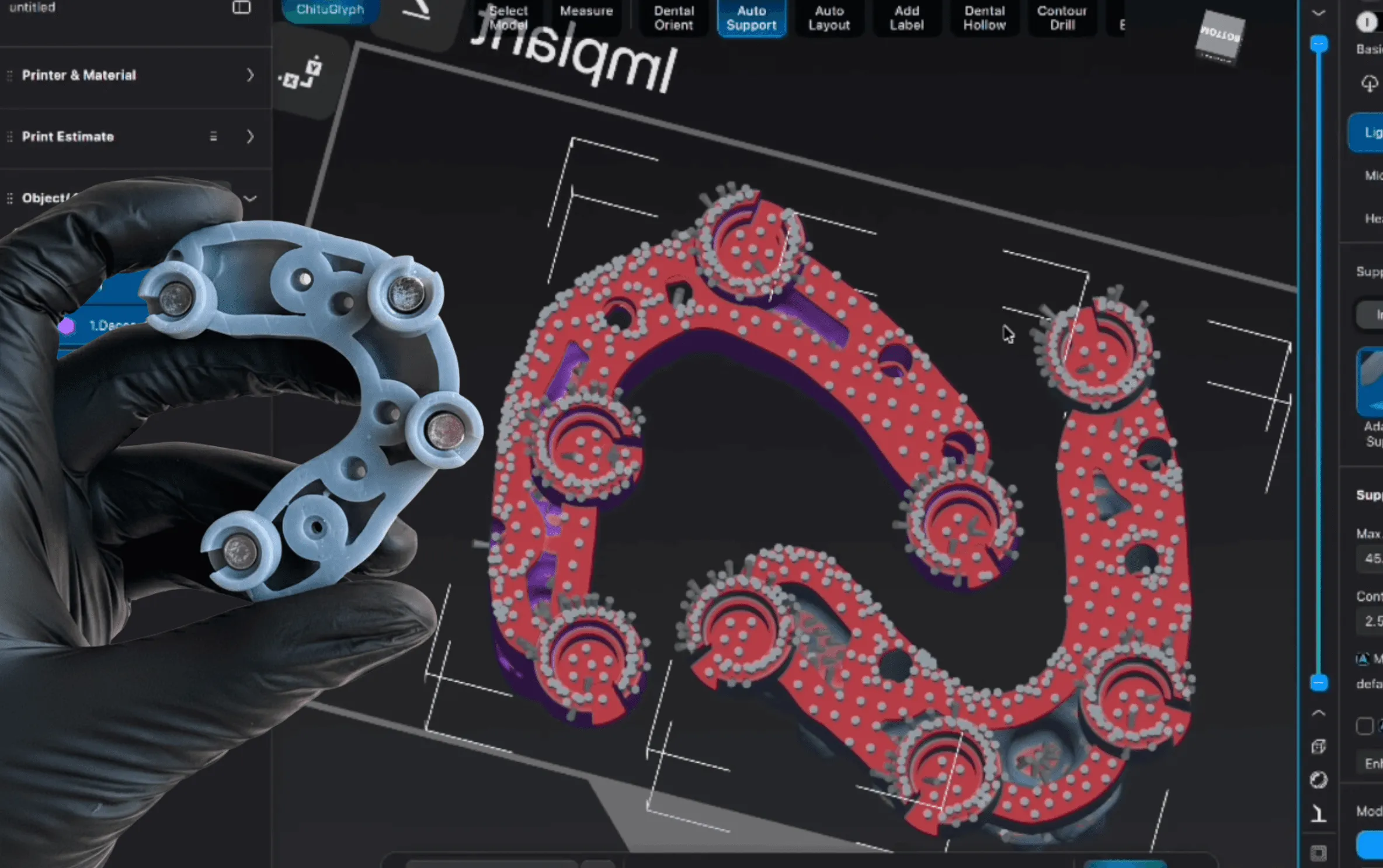
Task: Click the max angle field showing 45
Action: pos(1370,558)
